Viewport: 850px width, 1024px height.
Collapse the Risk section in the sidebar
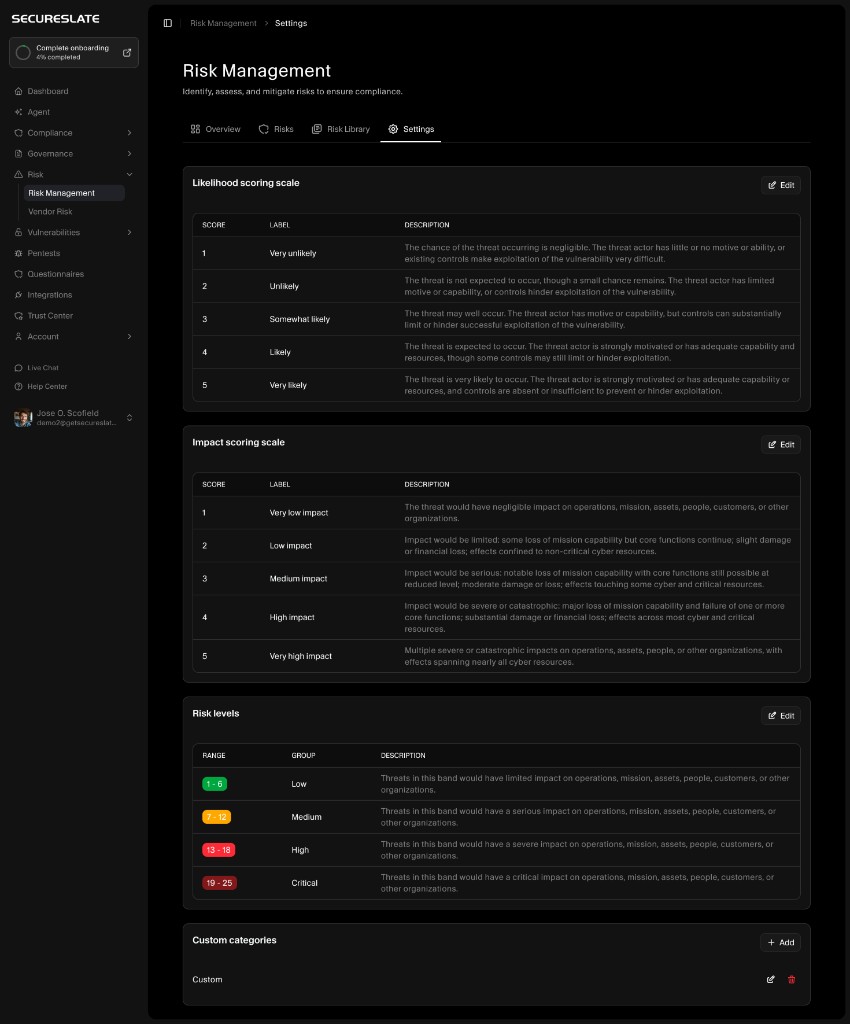click(x=129, y=173)
